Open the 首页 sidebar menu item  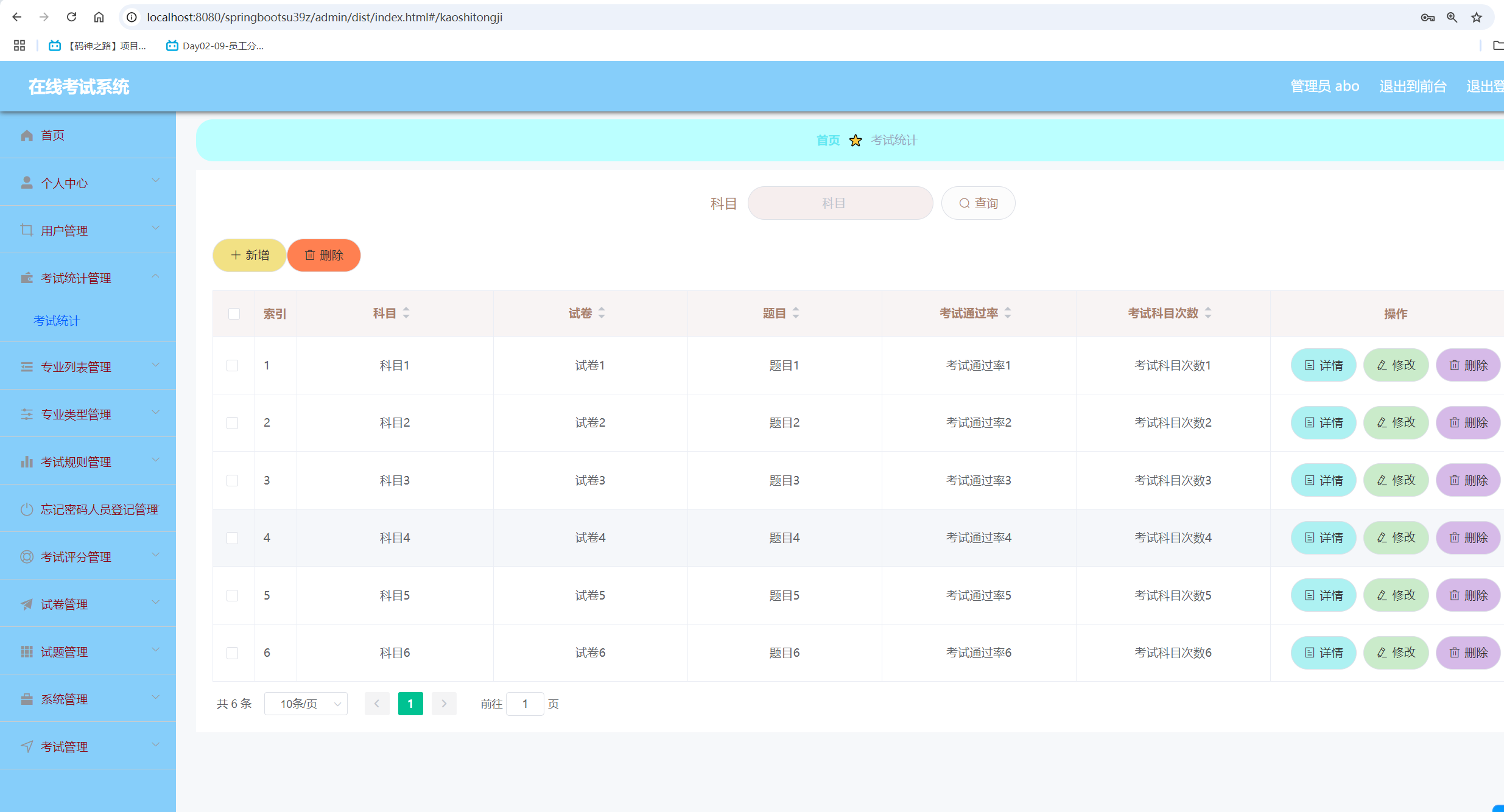point(52,135)
